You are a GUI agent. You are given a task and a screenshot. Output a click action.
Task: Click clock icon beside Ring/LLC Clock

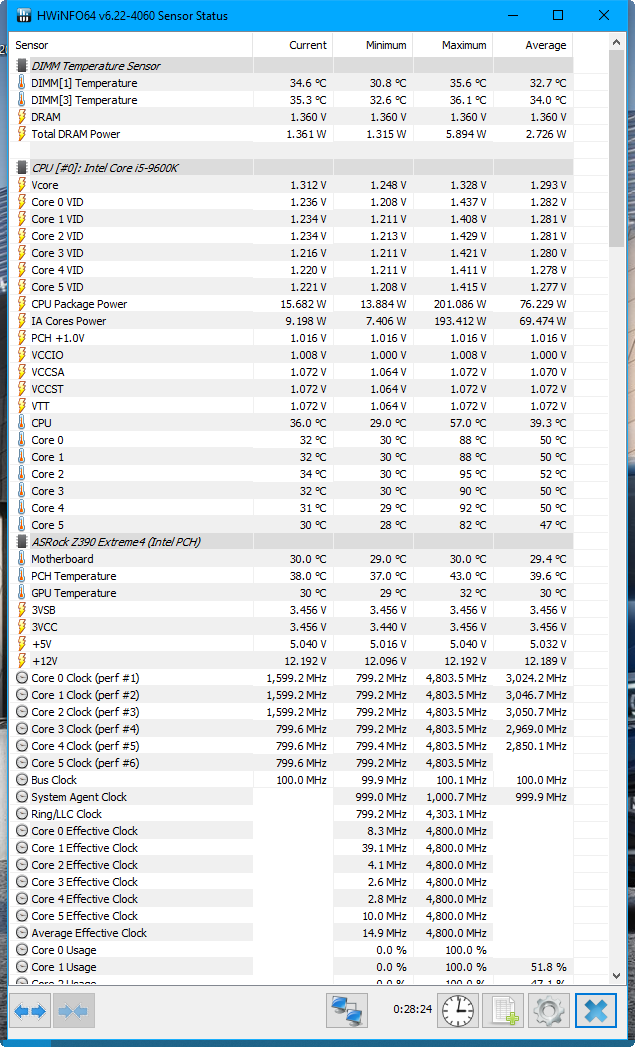(22, 814)
